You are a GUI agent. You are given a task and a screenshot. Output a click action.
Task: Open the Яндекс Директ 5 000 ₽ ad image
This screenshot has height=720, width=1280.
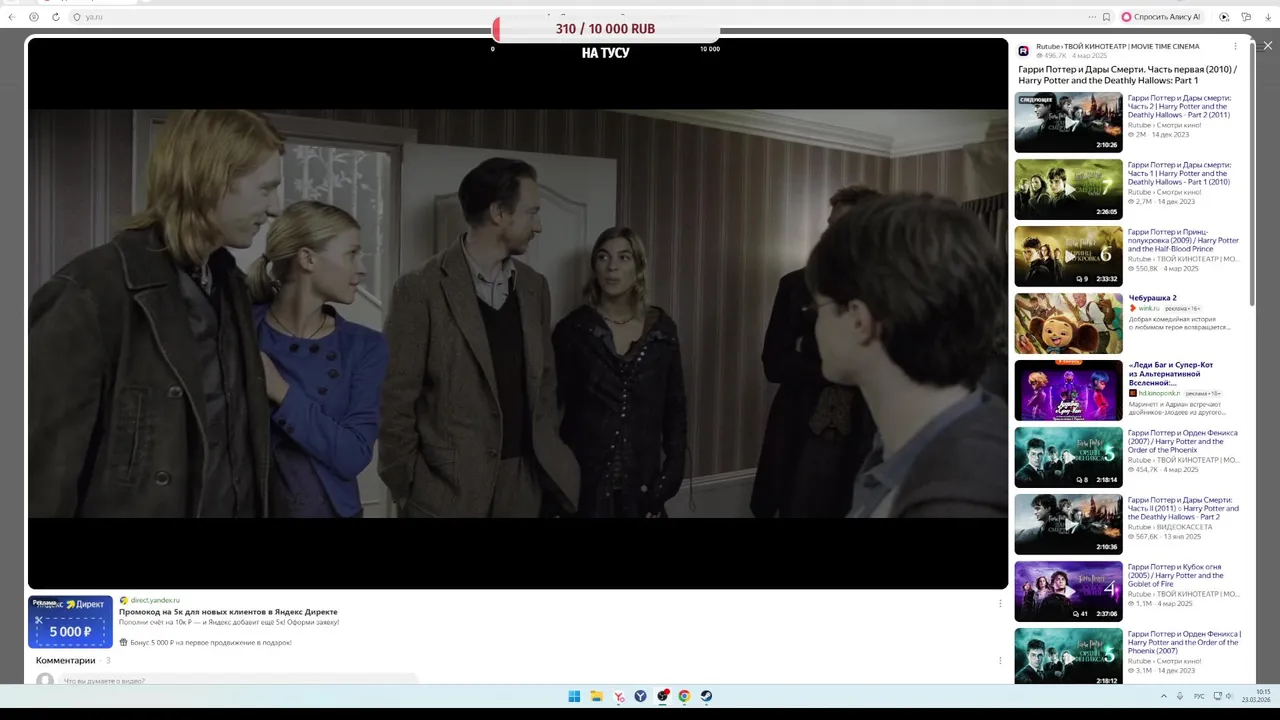pyautogui.click(x=70, y=621)
